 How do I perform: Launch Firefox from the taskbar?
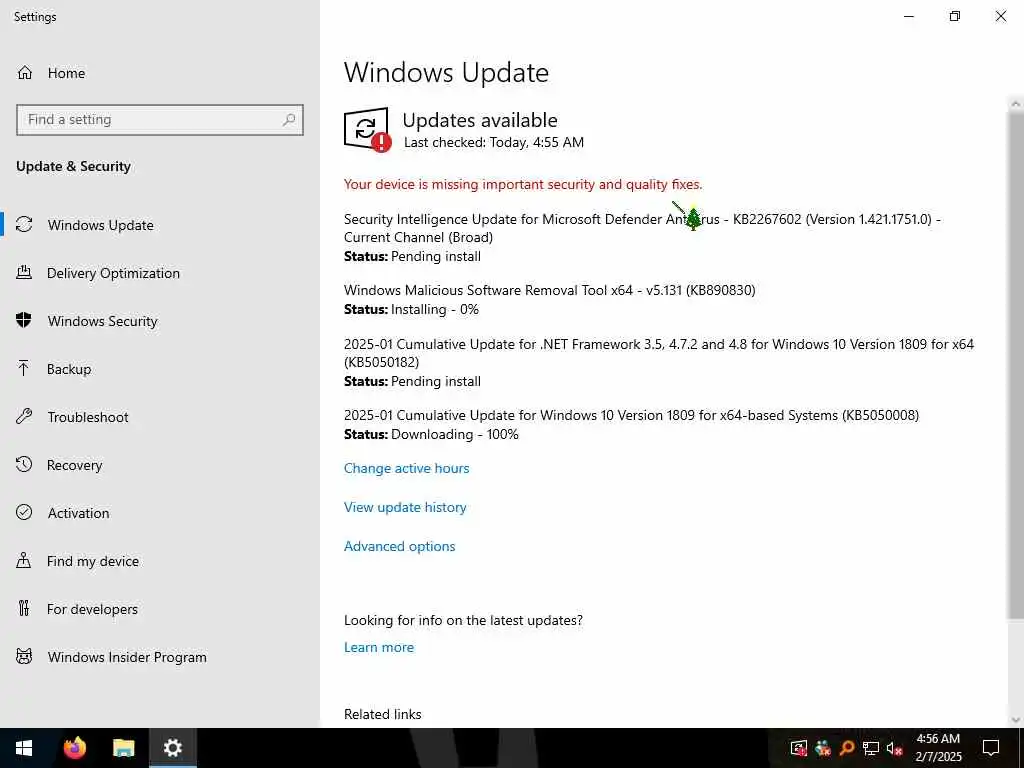tap(74, 748)
